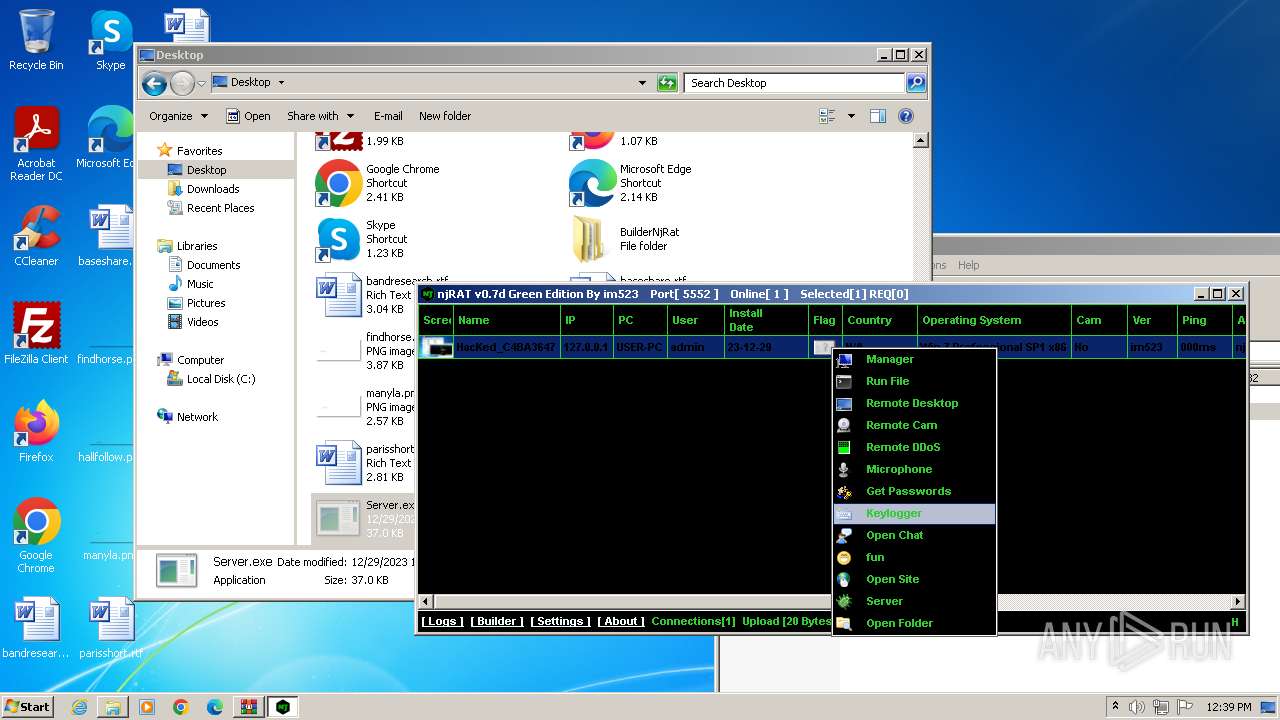Select Downloads in the Favorites navigation pane
The image size is (1280, 720).
213,189
